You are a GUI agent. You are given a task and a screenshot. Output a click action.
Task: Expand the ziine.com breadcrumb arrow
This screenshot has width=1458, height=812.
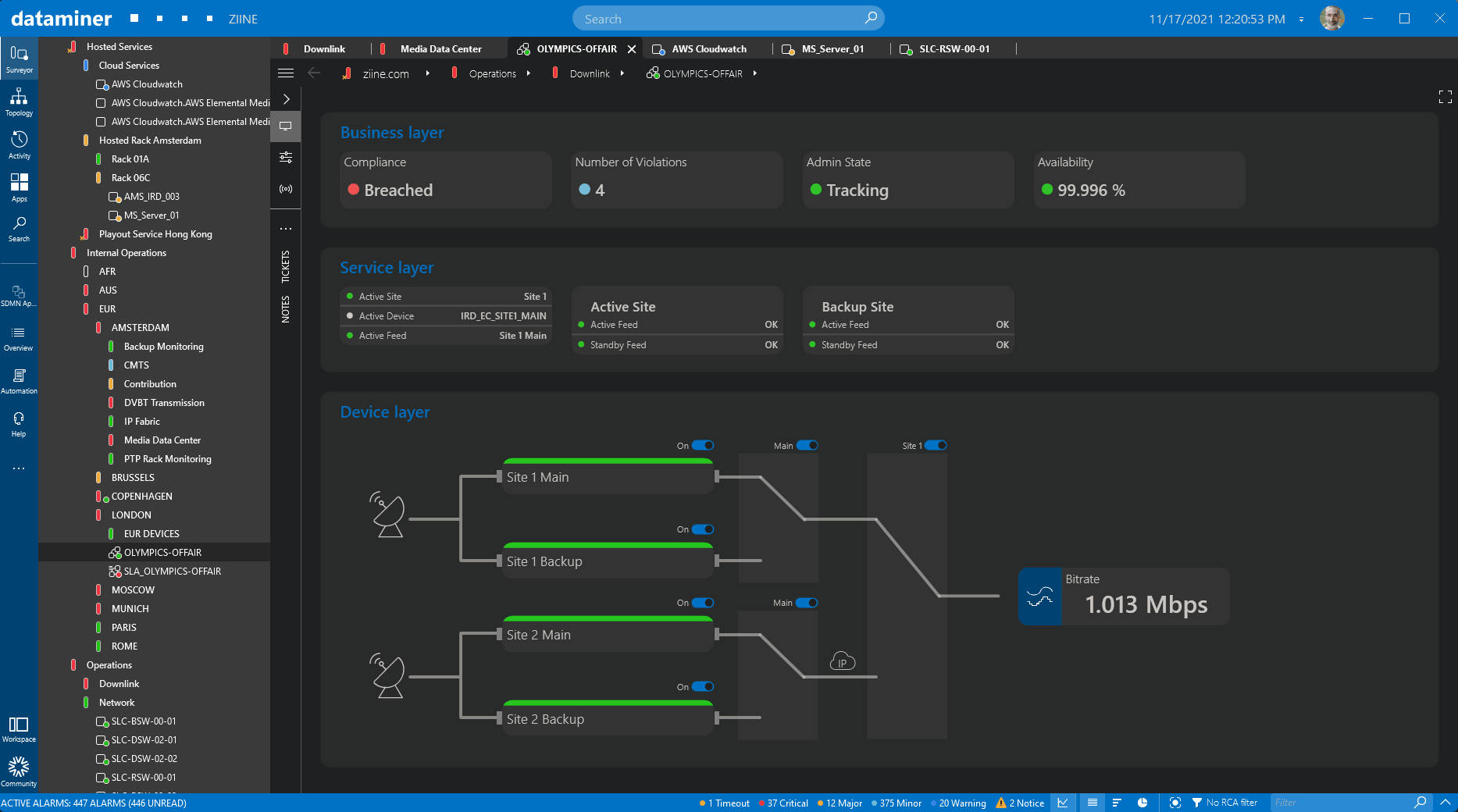pos(427,73)
